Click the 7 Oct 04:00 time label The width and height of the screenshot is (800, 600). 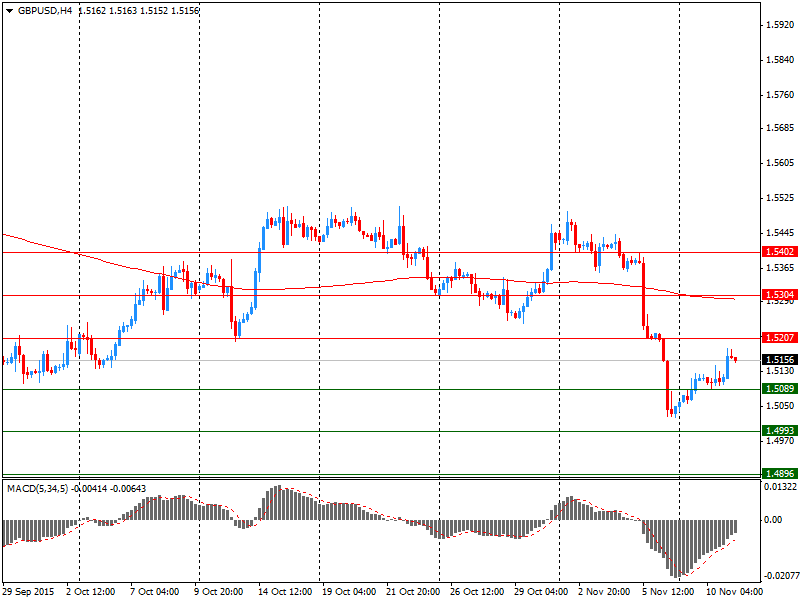click(155, 592)
